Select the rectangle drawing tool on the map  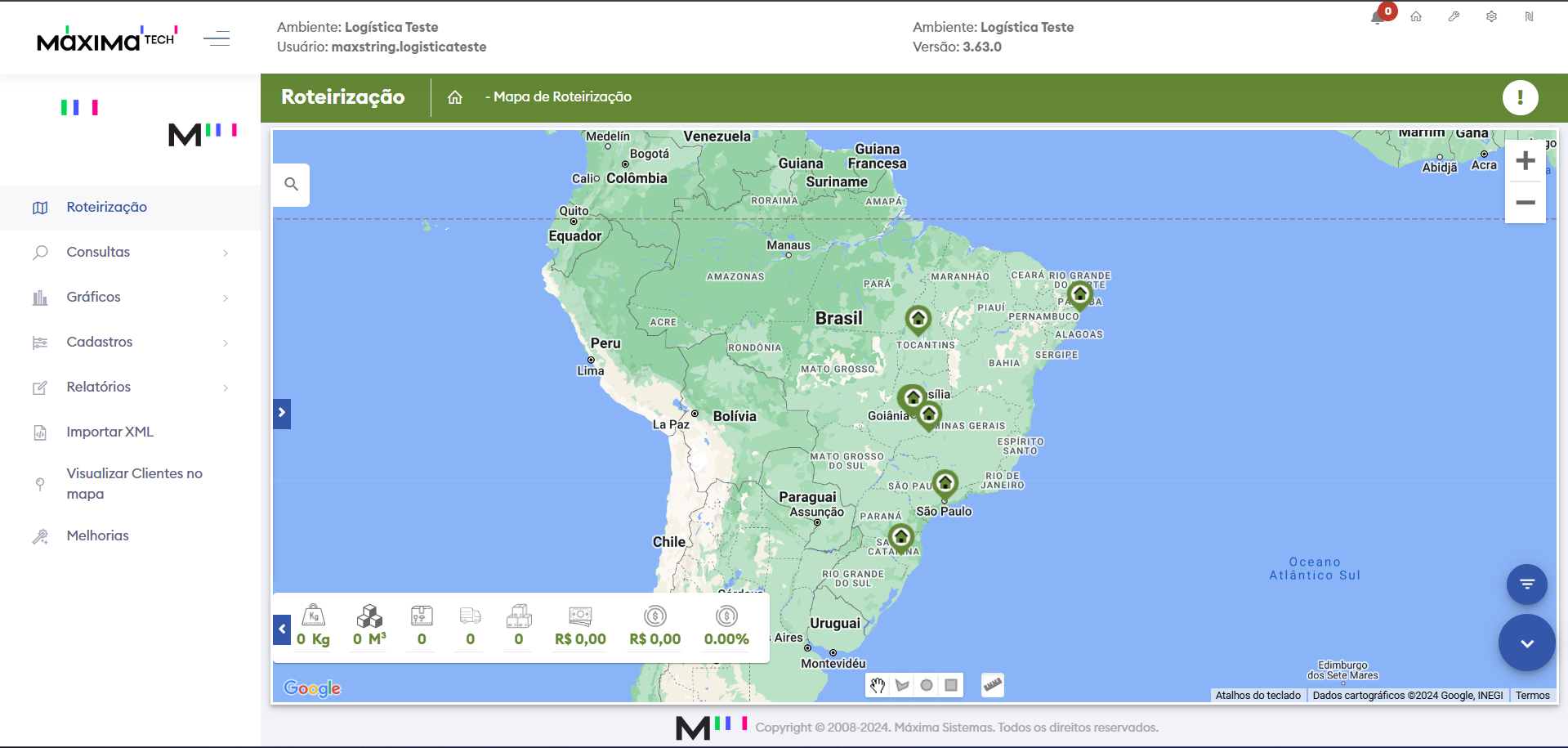[x=951, y=685]
